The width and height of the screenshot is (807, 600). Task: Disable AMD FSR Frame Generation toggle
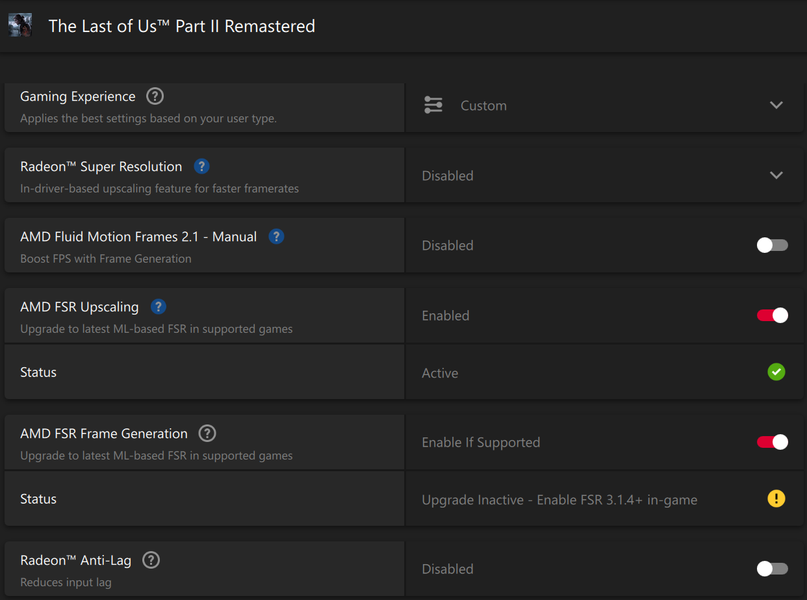pos(772,442)
